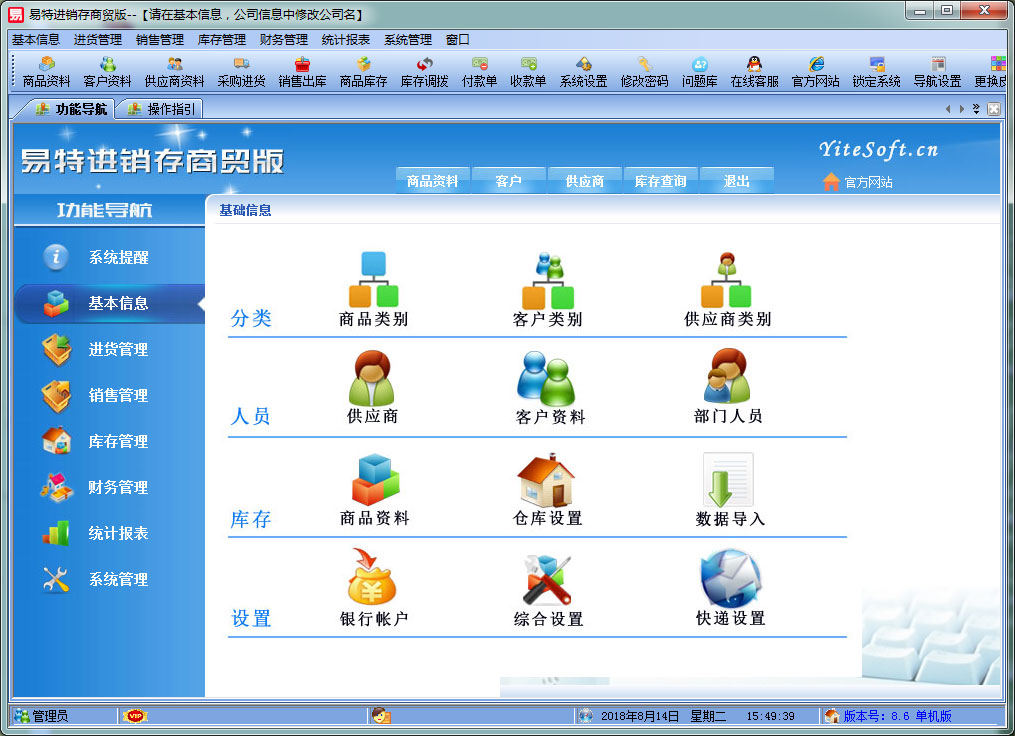This screenshot has width=1015, height=736.
Task: Click the 数据导入 icon
Action: [x=730, y=489]
